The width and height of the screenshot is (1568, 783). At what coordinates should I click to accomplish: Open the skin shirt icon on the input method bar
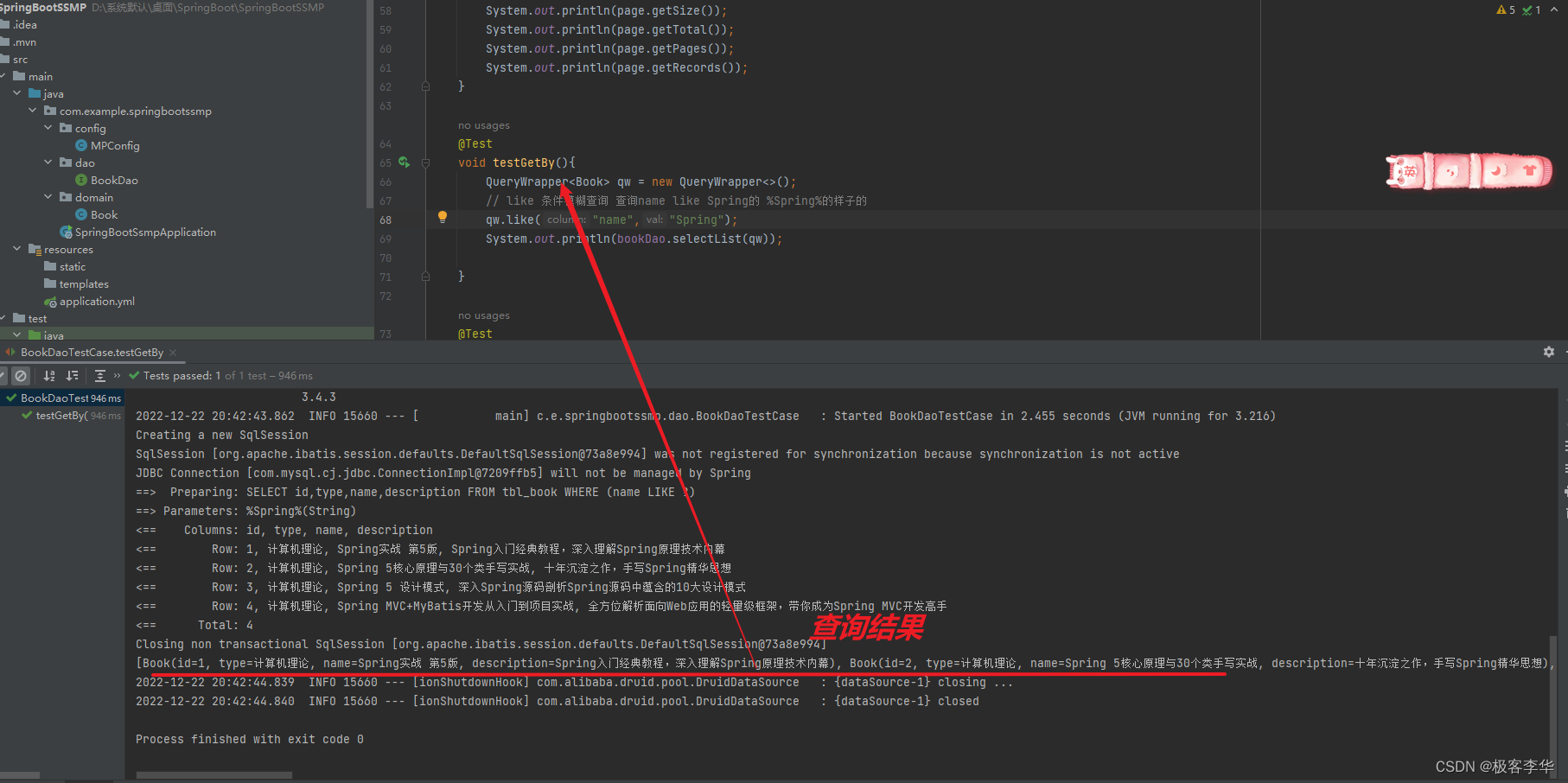(x=1529, y=170)
